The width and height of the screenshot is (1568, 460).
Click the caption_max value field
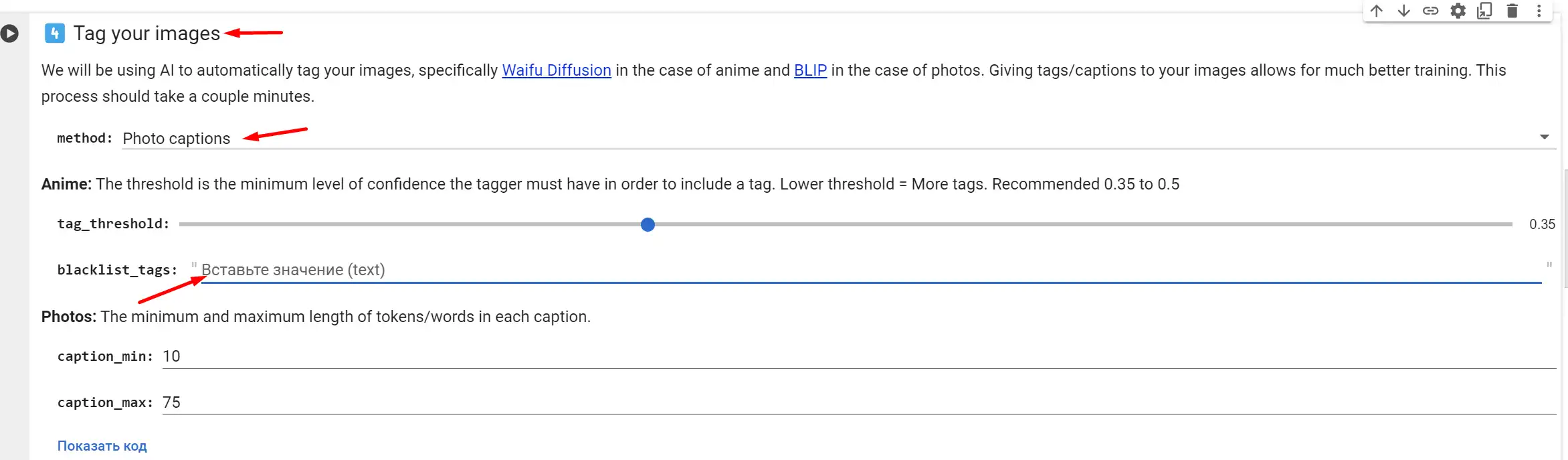pos(859,402)
